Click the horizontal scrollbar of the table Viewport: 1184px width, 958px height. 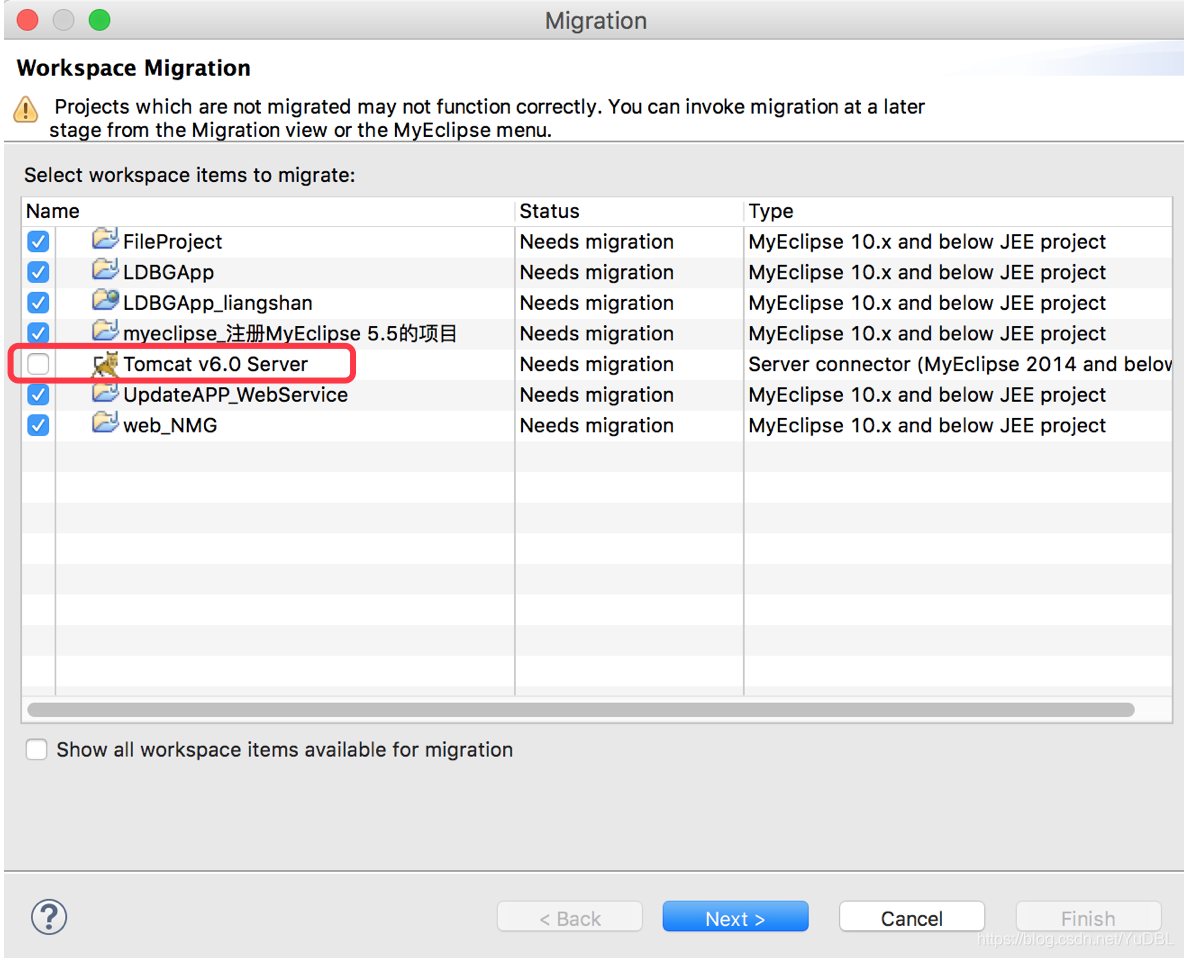581,710
